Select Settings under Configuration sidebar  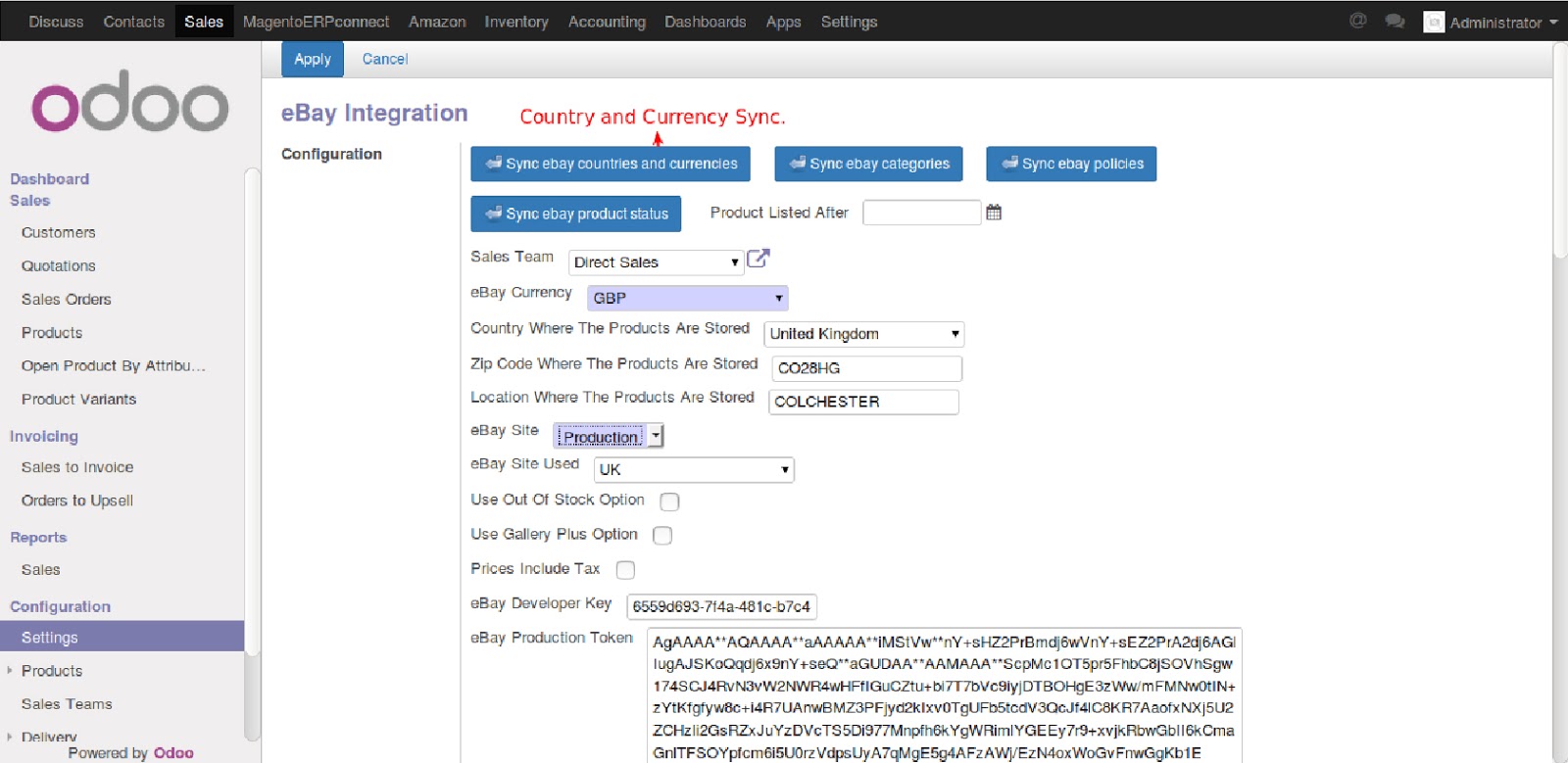pos(122,637)
